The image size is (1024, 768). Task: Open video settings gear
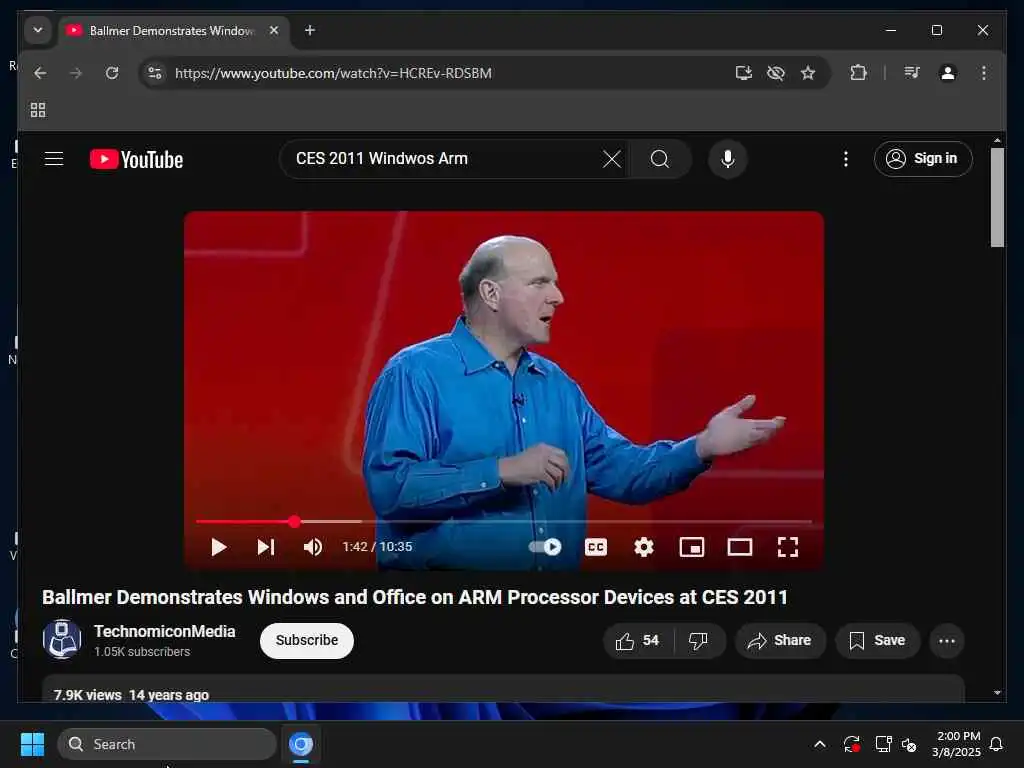pyautogui.click(x=643, y=547)
